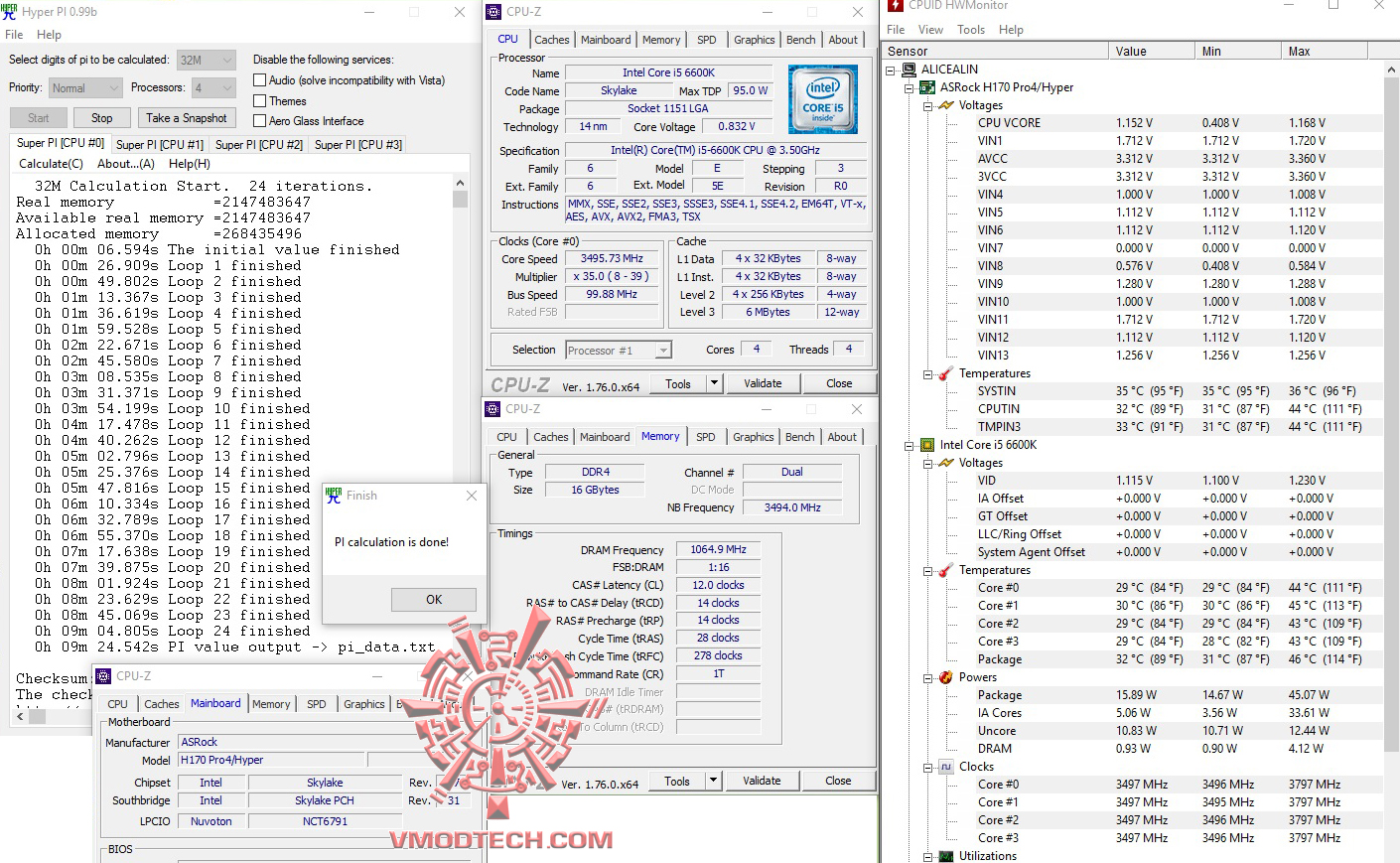Click the icon in the Finish dialog title
This screenshot has height=863, width=1400.
point(334,496)
